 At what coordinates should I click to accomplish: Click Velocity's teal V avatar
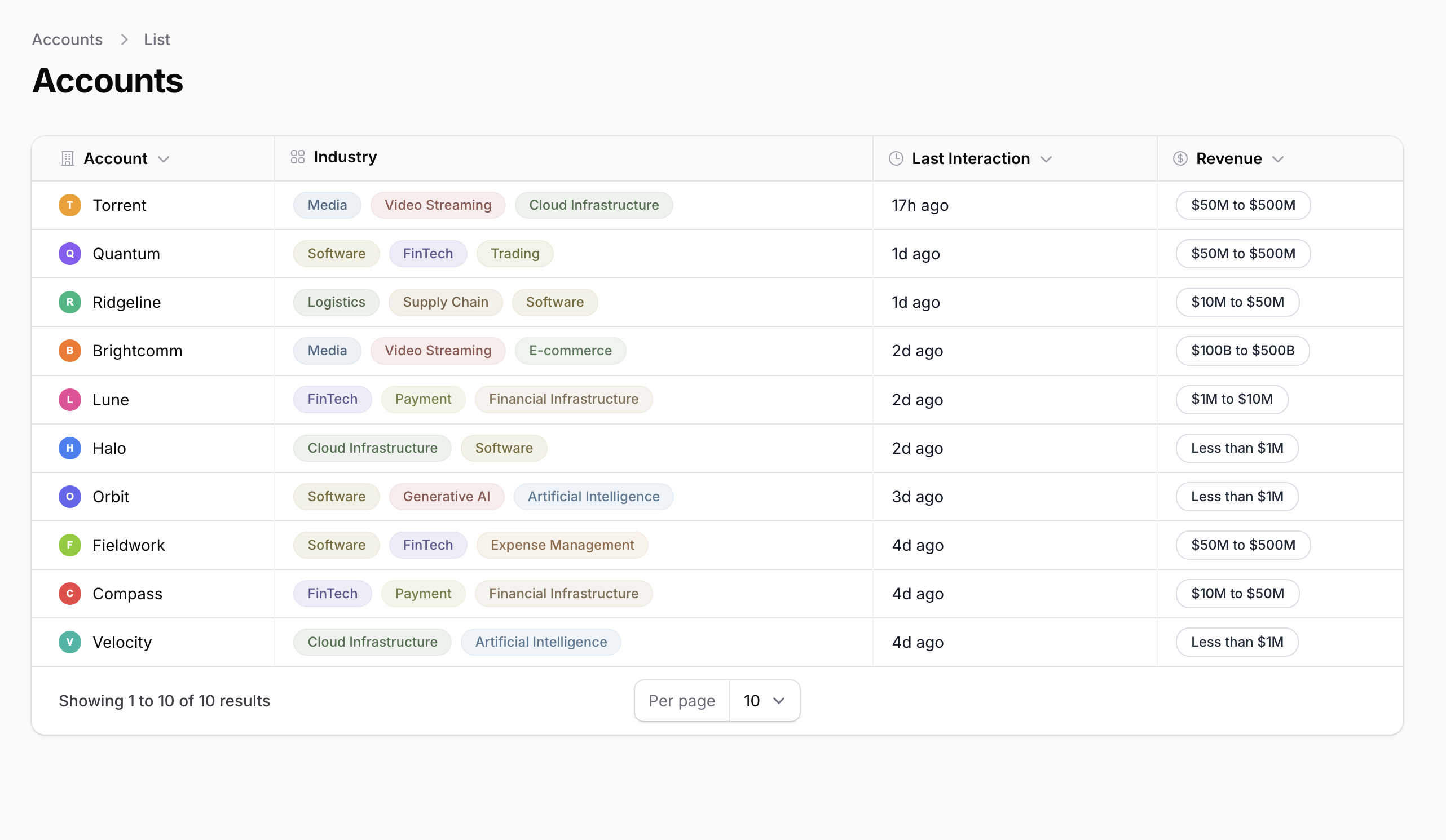point(70,642)
